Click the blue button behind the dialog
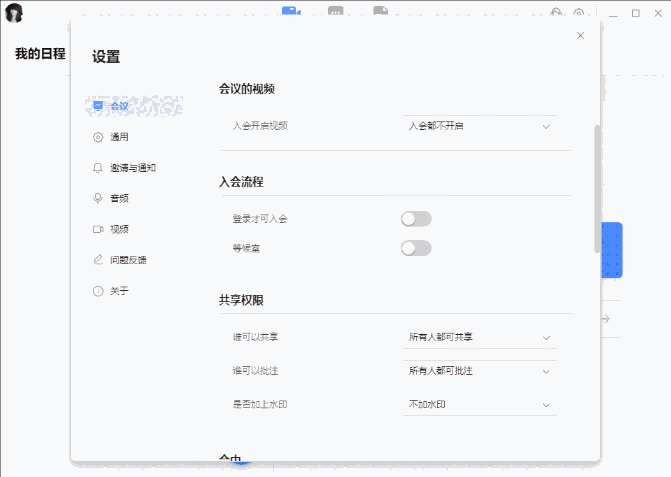The height and width of the screenshot is (477, 671). (x=612, y=250)
